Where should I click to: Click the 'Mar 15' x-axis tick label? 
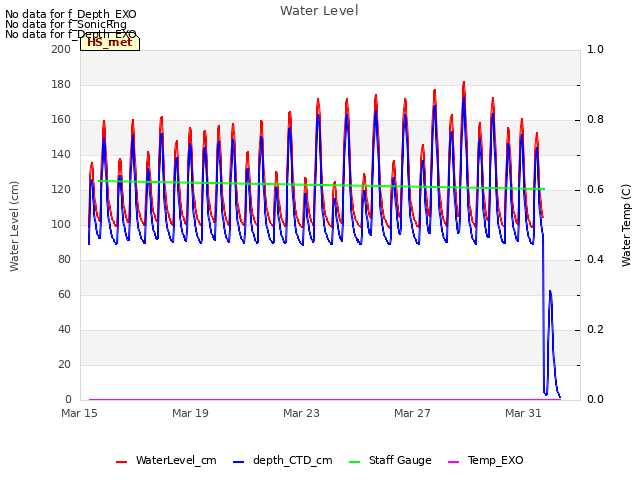point(80,413)
